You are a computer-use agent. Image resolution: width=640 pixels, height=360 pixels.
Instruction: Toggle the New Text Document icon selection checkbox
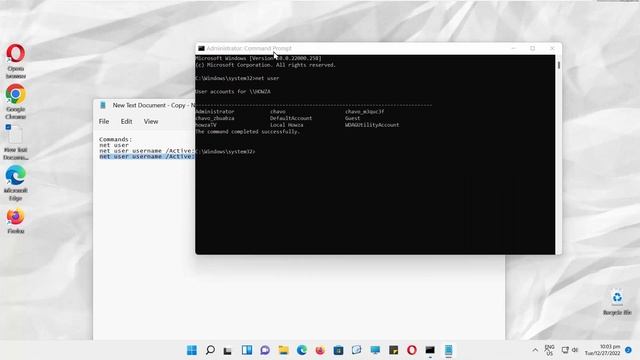click(x=8, y=127)
